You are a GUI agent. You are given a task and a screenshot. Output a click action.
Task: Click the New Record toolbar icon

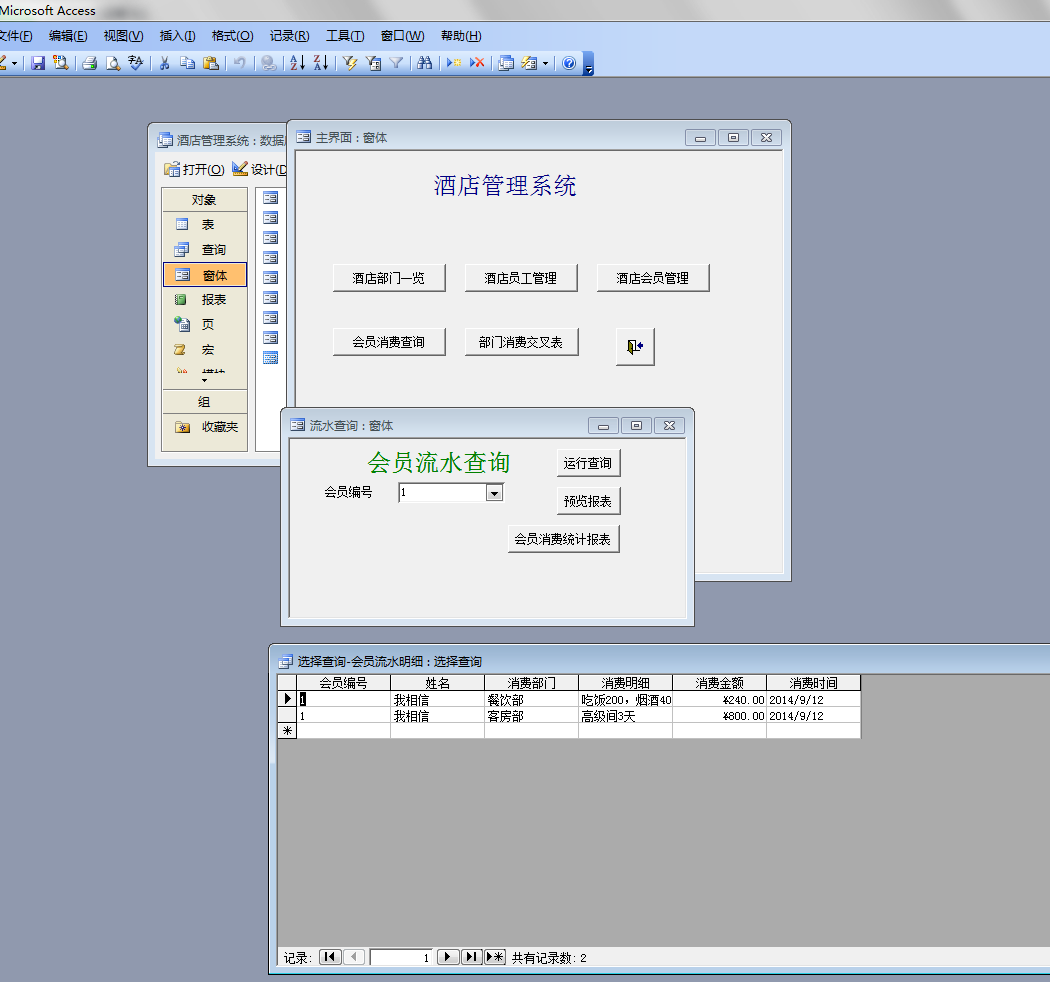[454, 63]
